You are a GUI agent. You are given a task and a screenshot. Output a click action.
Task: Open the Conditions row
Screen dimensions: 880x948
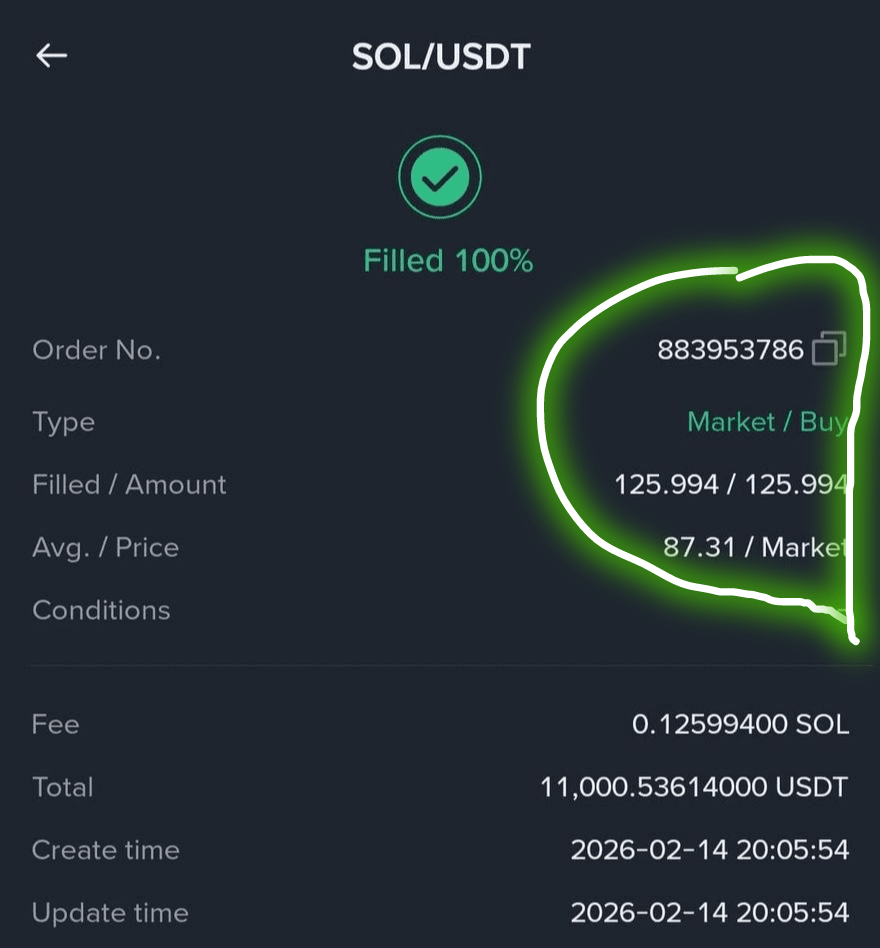440,610
